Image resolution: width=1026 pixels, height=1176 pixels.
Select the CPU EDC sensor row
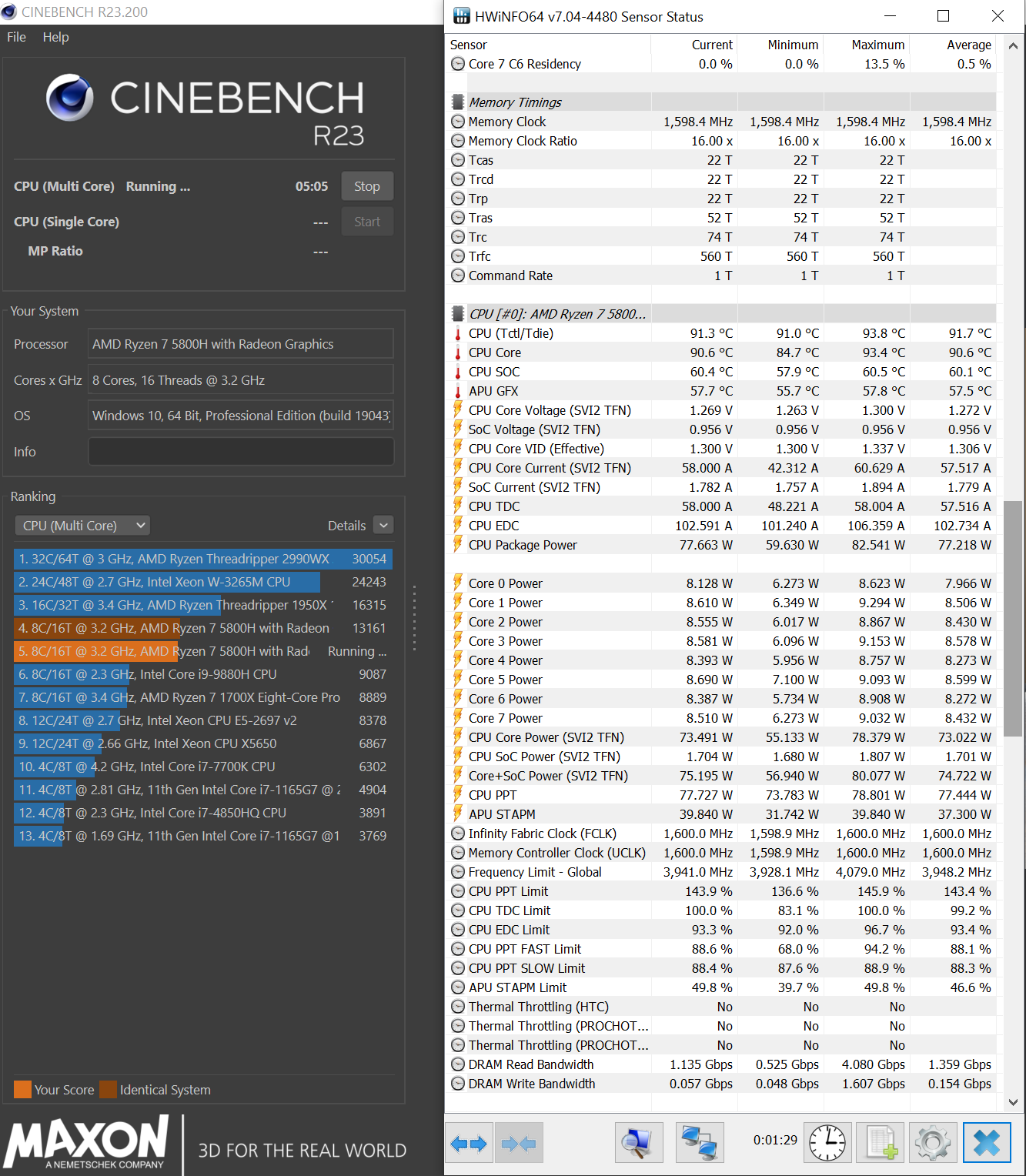tap(723, 526)
